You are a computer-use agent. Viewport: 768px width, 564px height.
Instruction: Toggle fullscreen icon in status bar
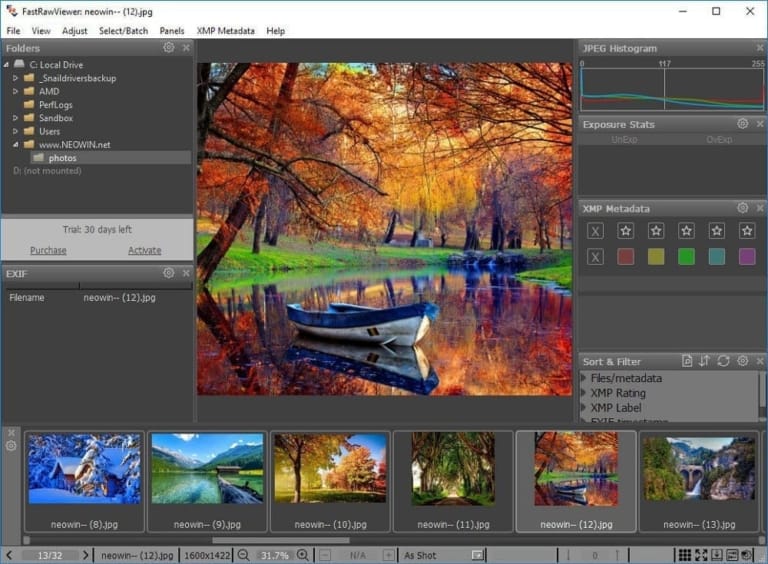click(701, 555)
